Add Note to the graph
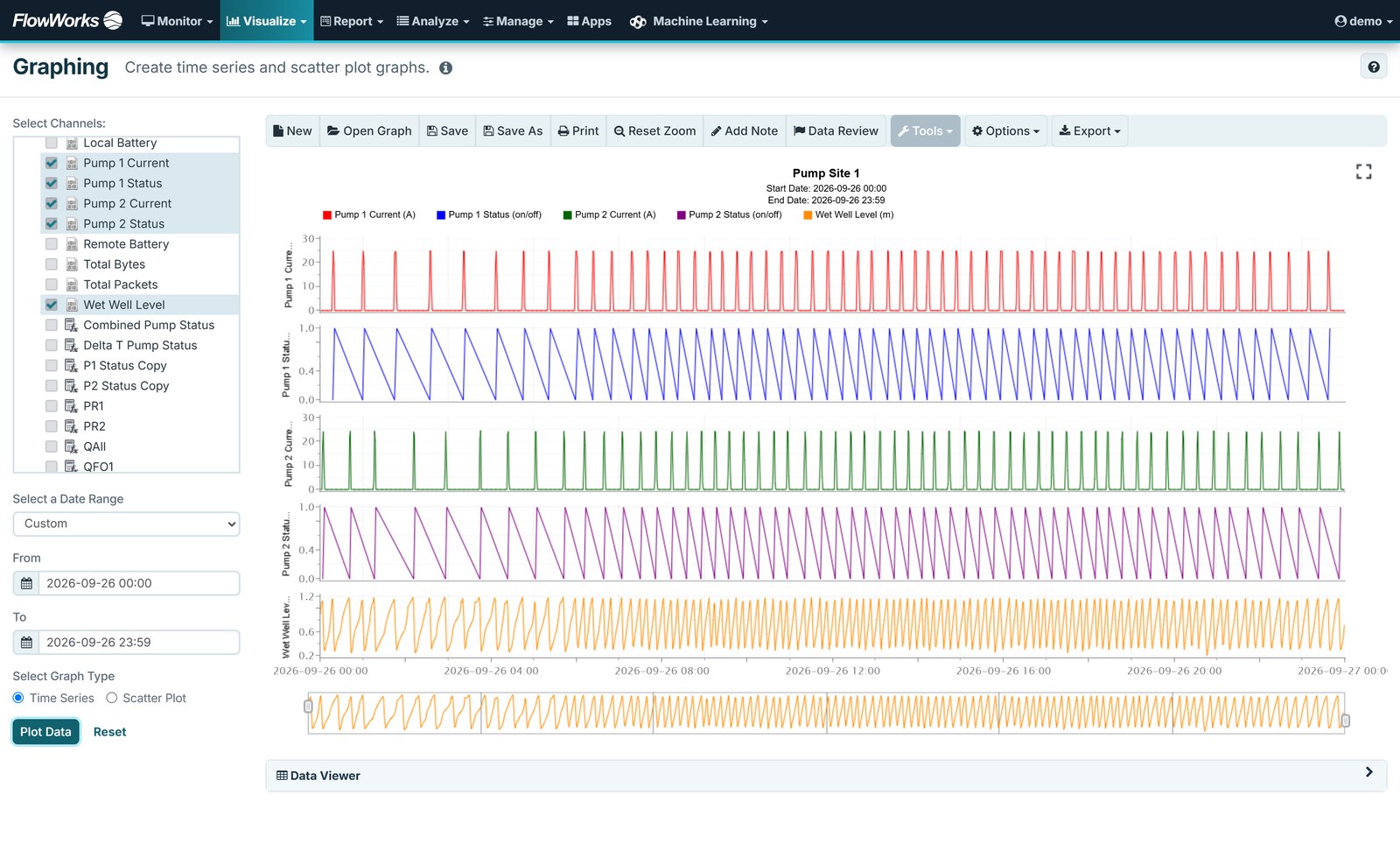 pos(744,131)
